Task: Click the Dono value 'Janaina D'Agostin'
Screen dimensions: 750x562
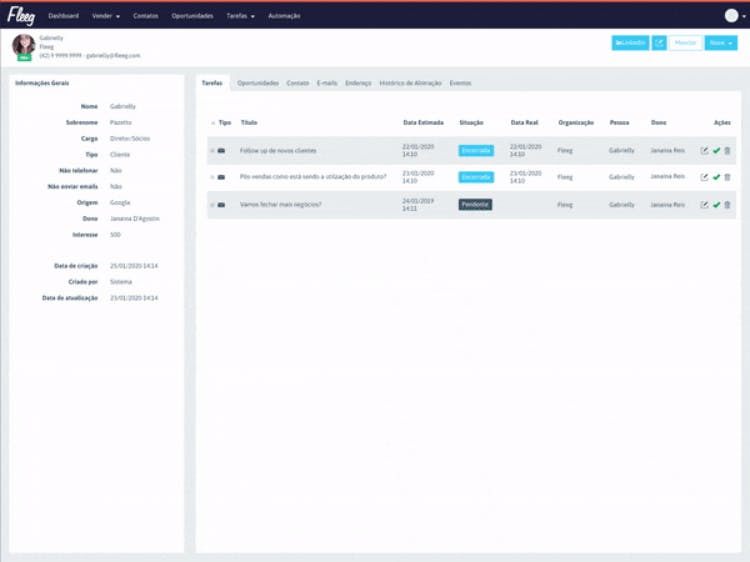Action: pyautogui.click(x=134, y=219)
